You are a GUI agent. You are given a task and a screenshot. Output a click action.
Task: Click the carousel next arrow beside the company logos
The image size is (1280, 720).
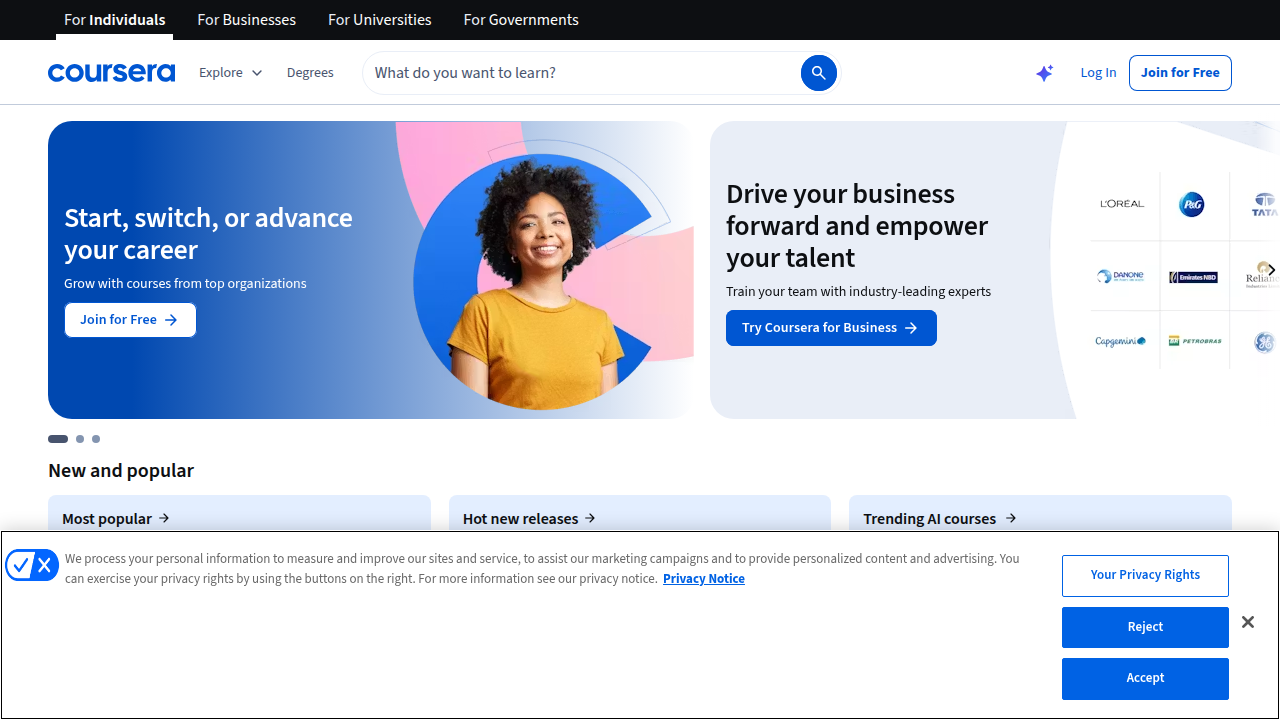[x=1271, y=270]
